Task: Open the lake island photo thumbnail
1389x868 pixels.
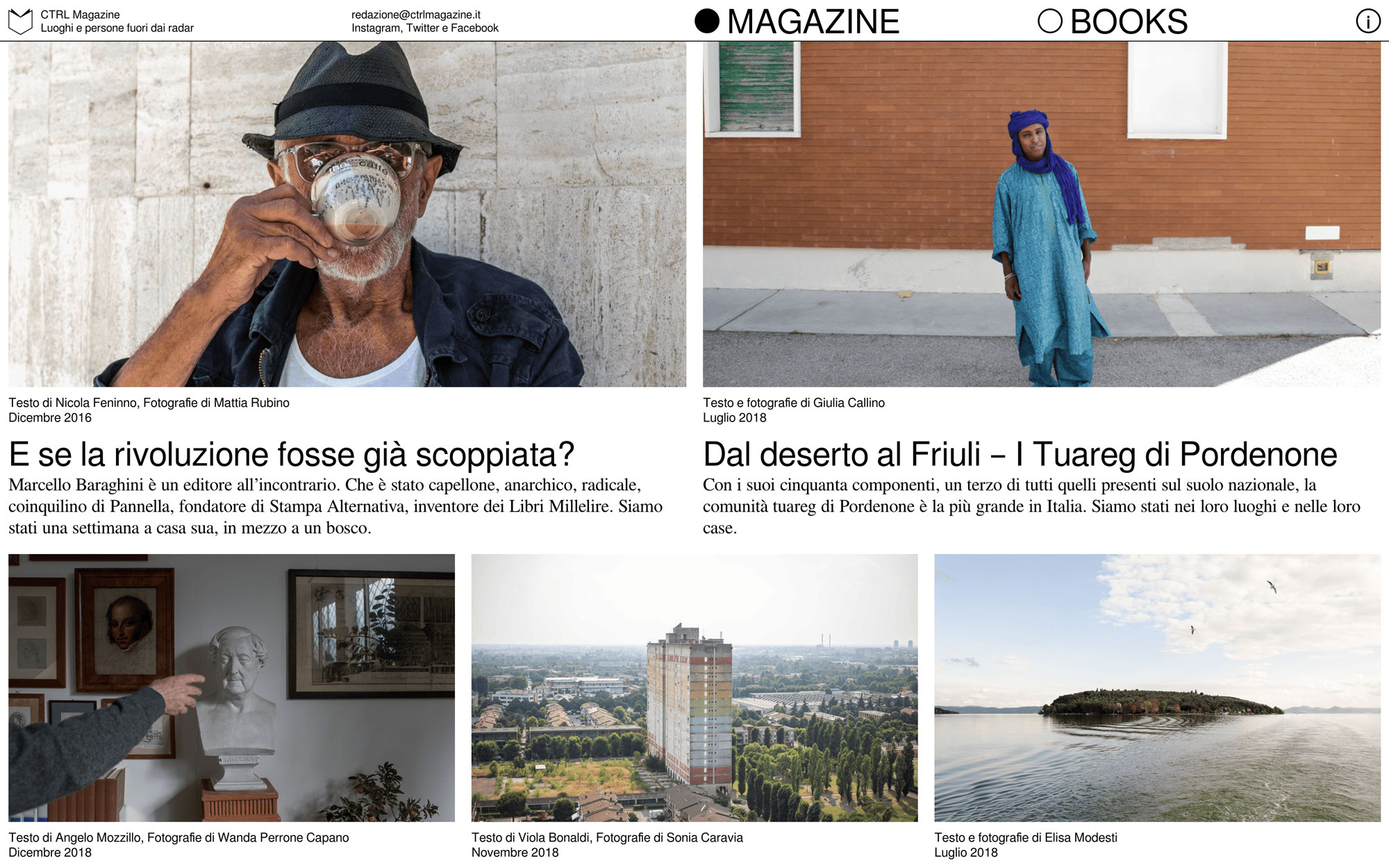Action: 1158,687
